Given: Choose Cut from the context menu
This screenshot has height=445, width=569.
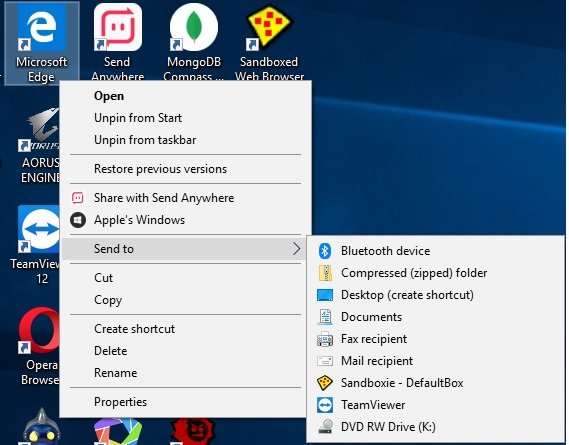Looking at the screenshot, I should click(x=185, y=278).
